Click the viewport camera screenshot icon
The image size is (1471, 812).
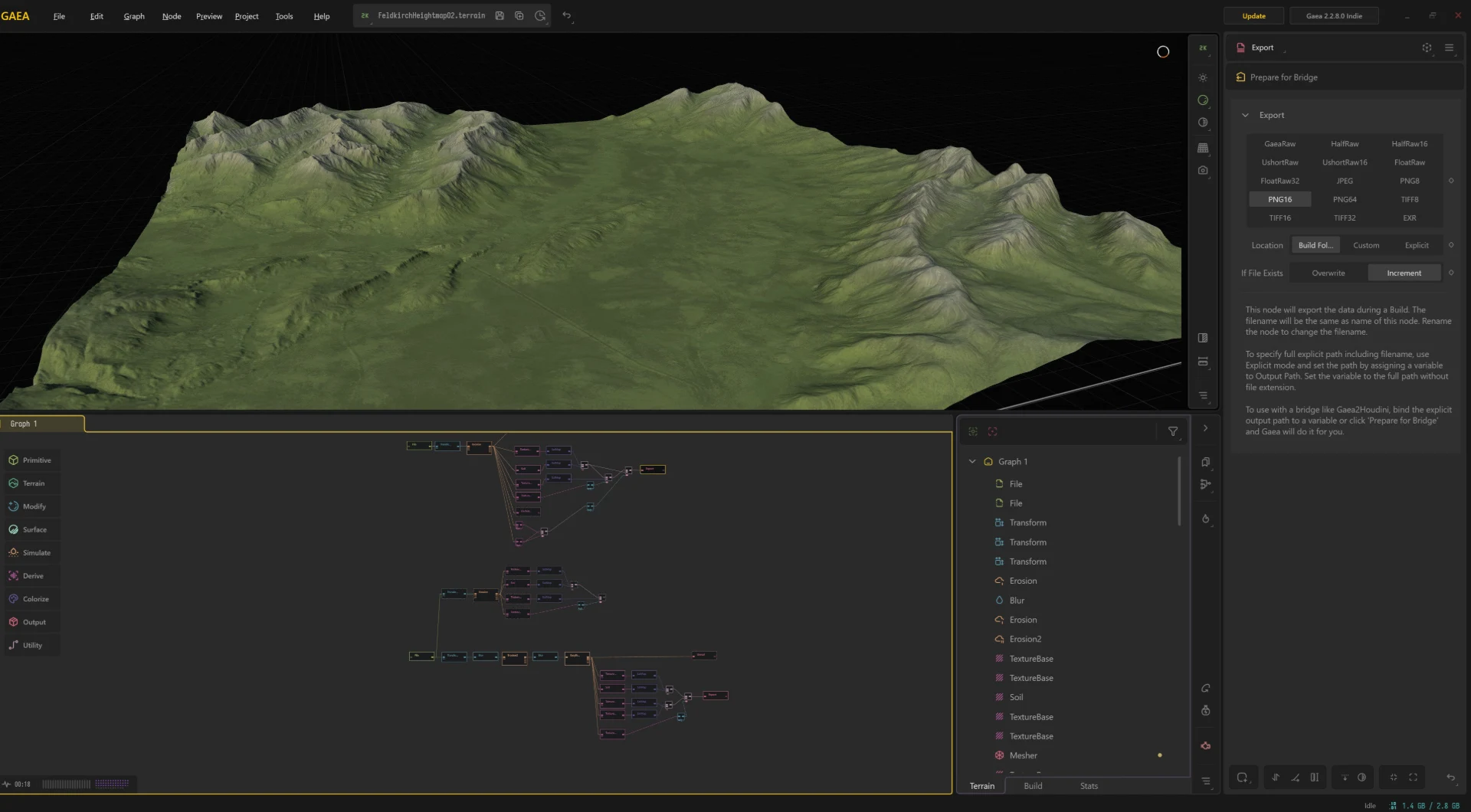click(1203, 170)
